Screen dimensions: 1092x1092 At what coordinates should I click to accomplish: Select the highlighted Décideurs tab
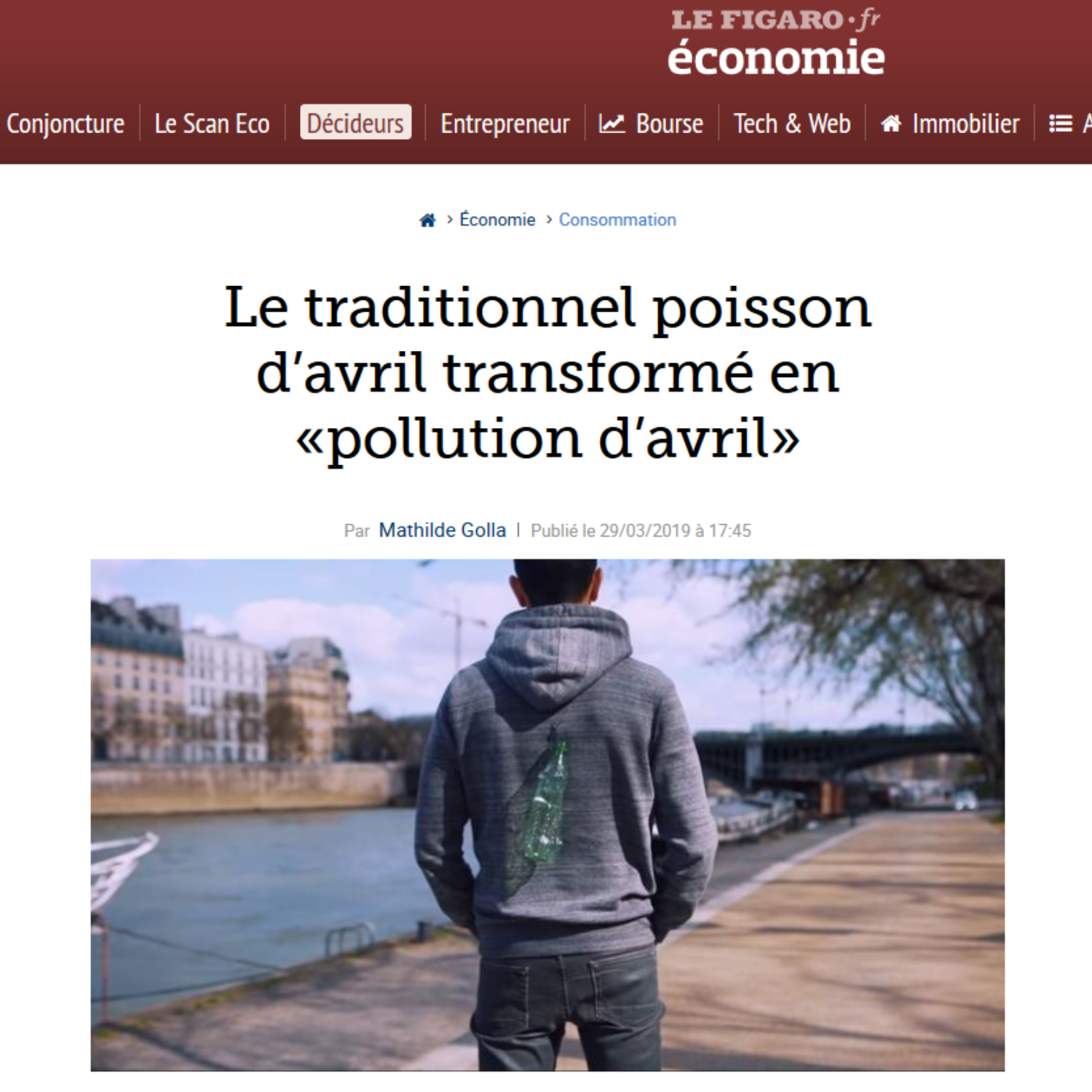[355, 123]
